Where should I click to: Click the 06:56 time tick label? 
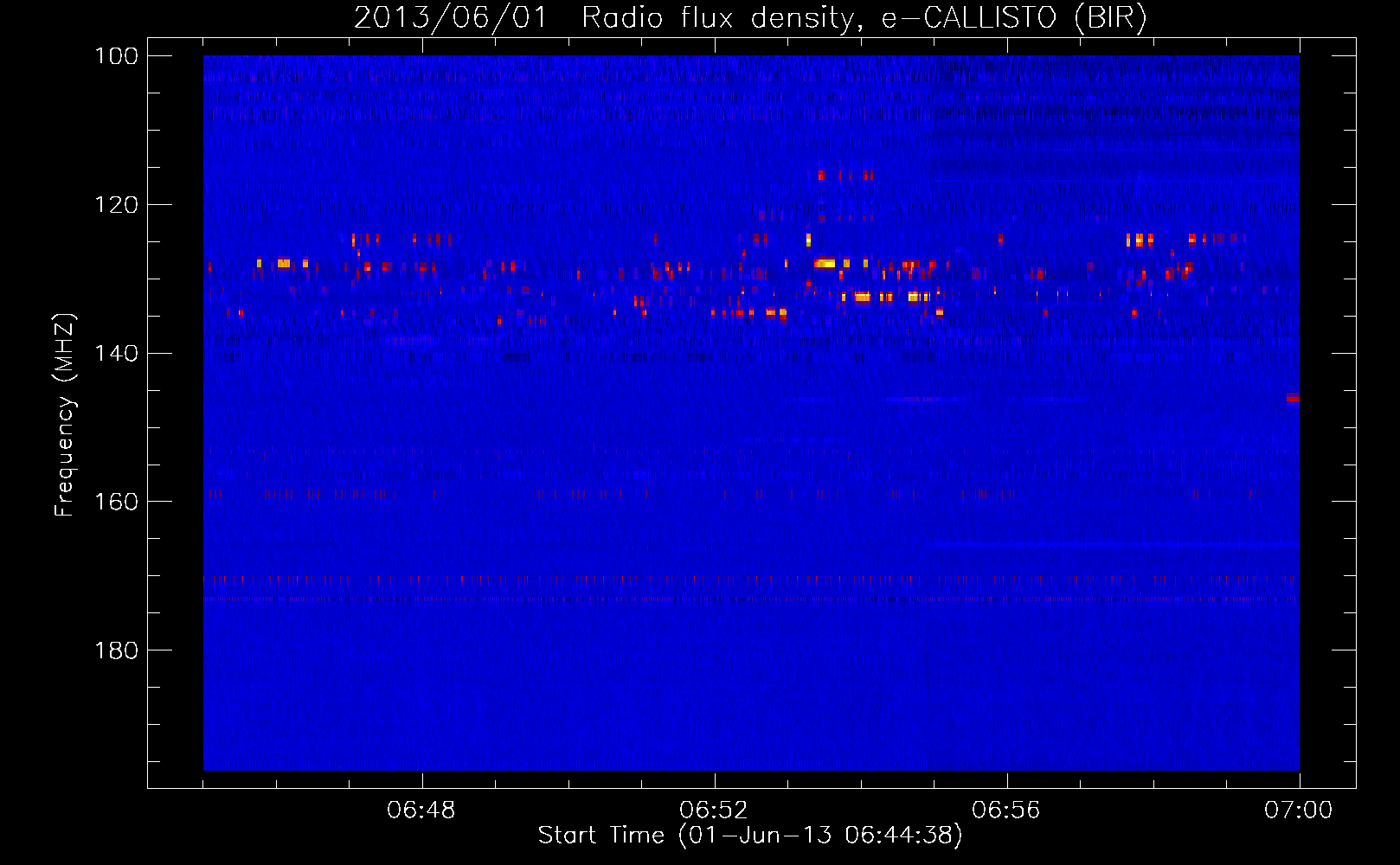click(1006, 811)
